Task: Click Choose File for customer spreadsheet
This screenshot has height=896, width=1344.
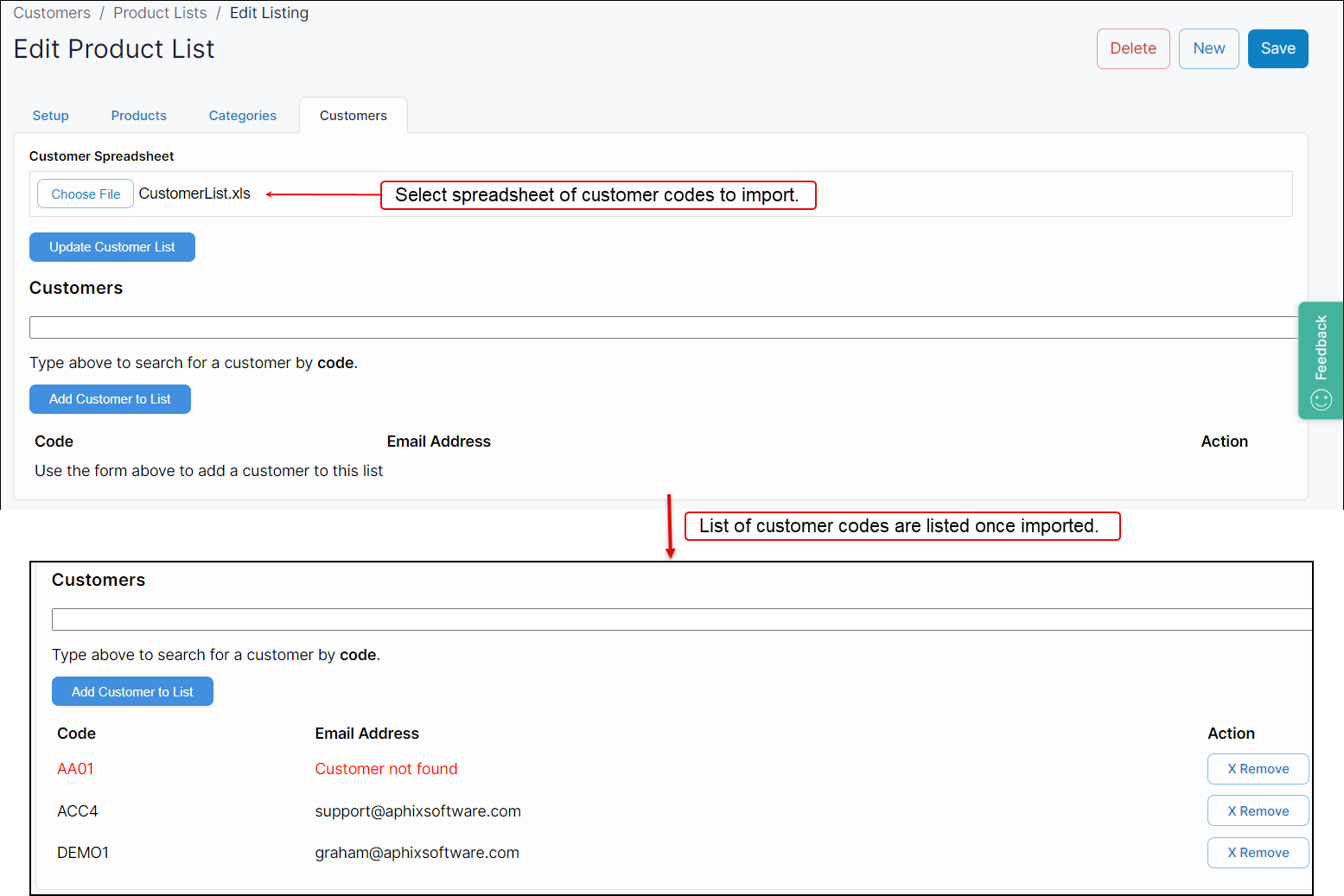Action: [x=86, y=194]
